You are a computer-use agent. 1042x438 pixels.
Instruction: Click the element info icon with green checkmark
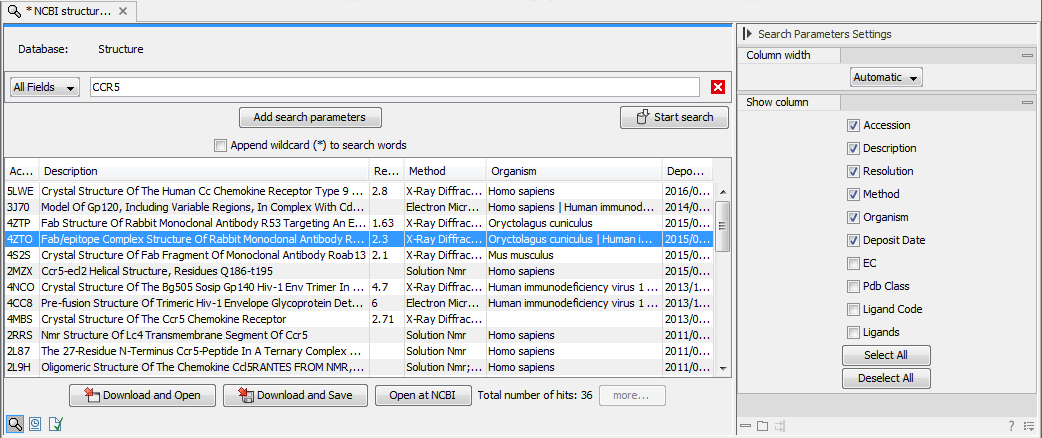tap(55, 424)
